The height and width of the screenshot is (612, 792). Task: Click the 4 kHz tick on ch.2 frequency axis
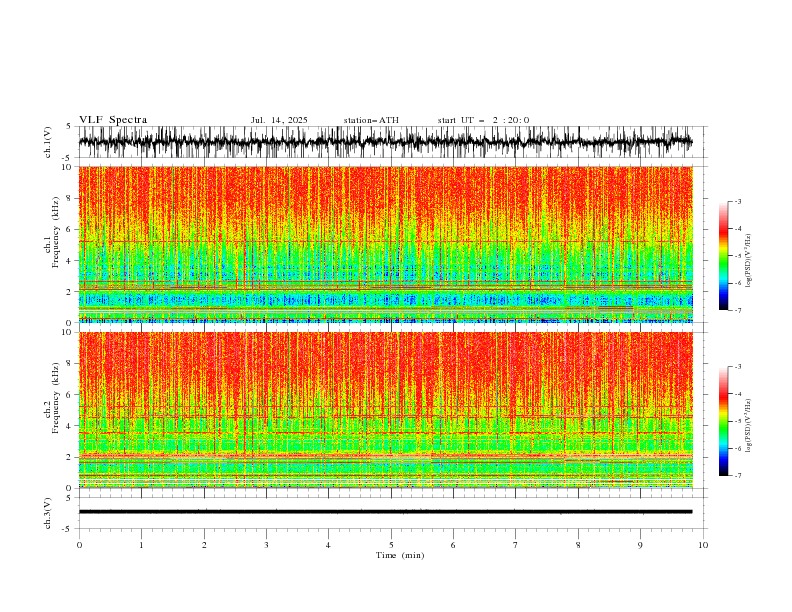click(x=68, y=426)
